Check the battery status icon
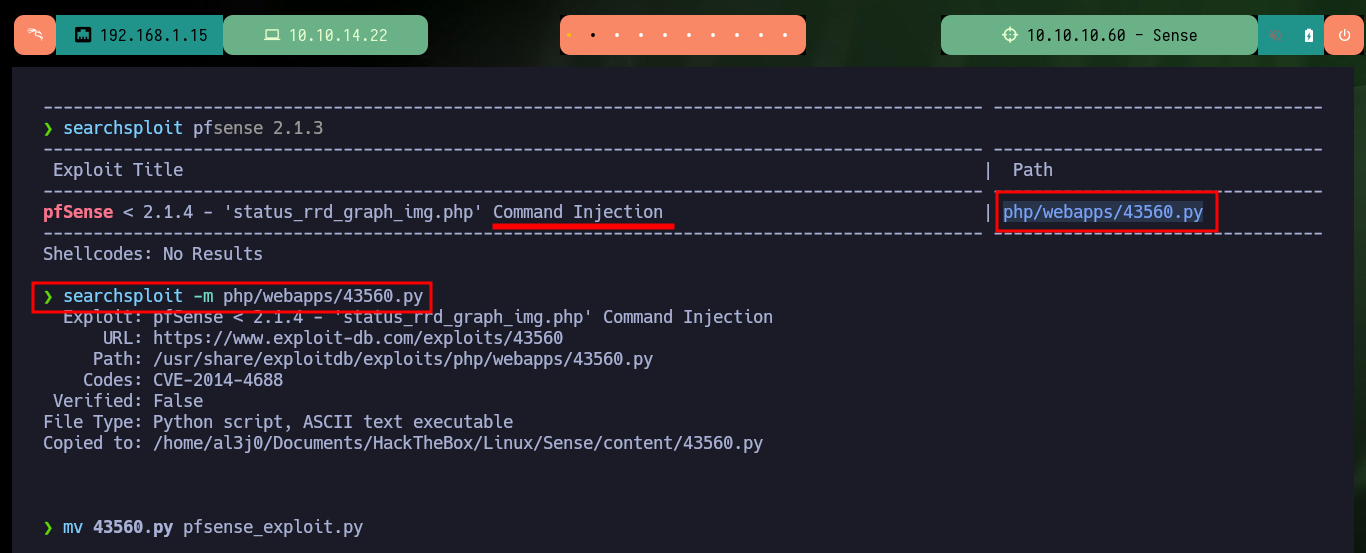 click(1309, 35)
